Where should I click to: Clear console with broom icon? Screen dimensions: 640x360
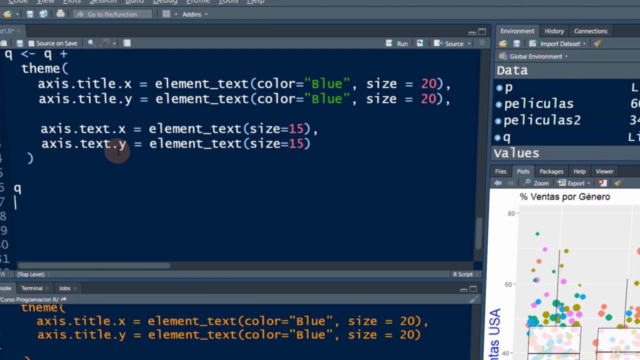tap(473, 300)
